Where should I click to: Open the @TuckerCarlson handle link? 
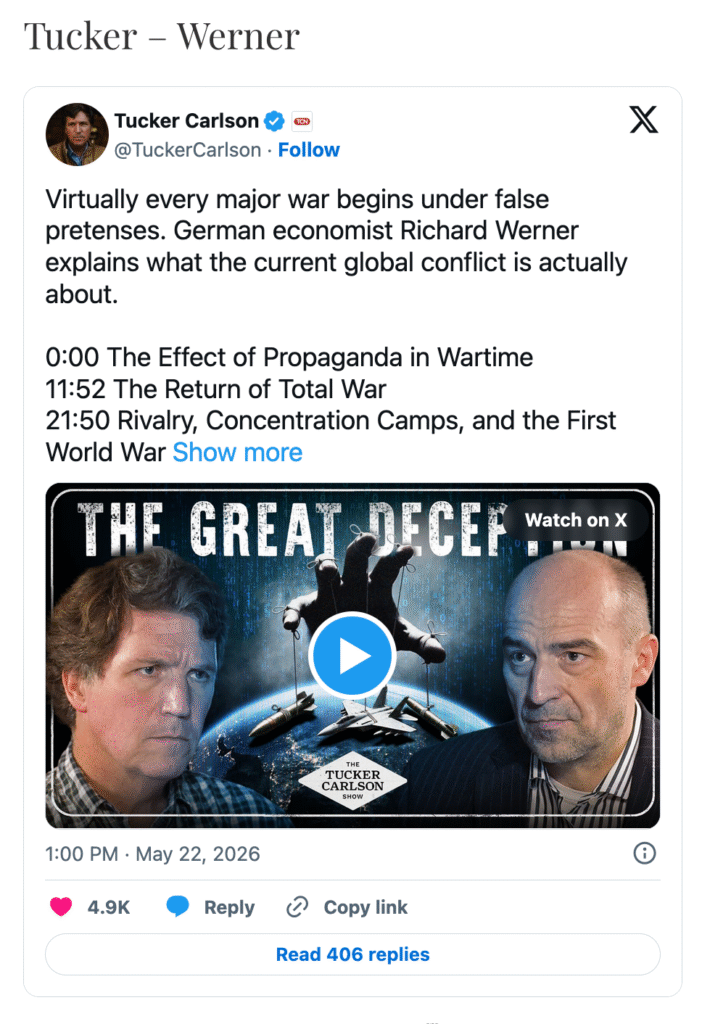[x=187, y=150]
